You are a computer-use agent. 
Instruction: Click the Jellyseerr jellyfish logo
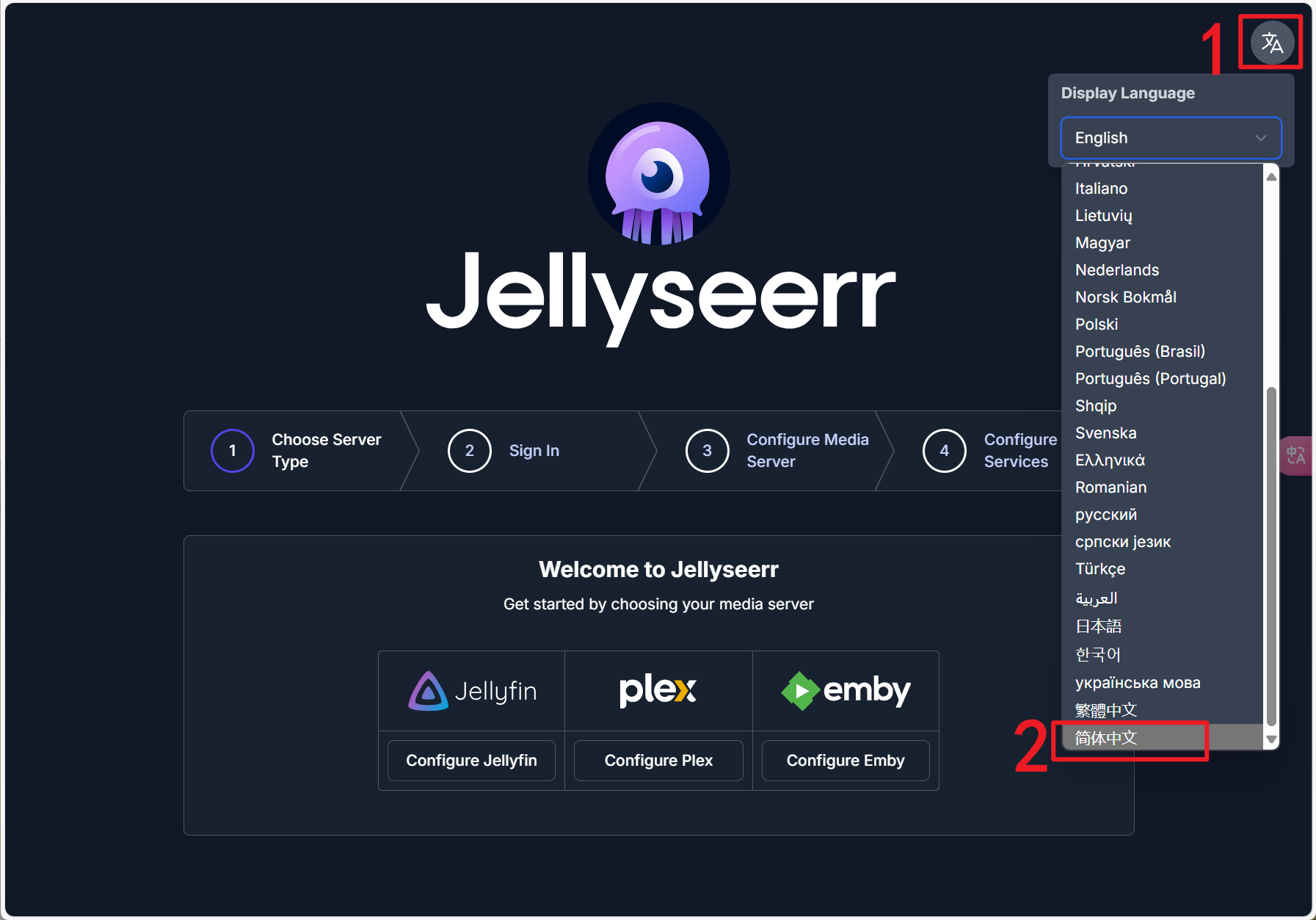[x=658, y=174]
